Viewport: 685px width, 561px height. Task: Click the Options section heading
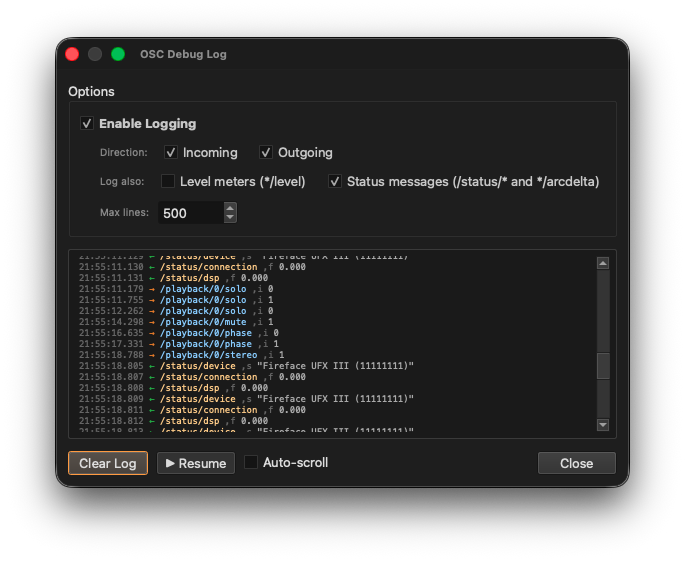91,91
